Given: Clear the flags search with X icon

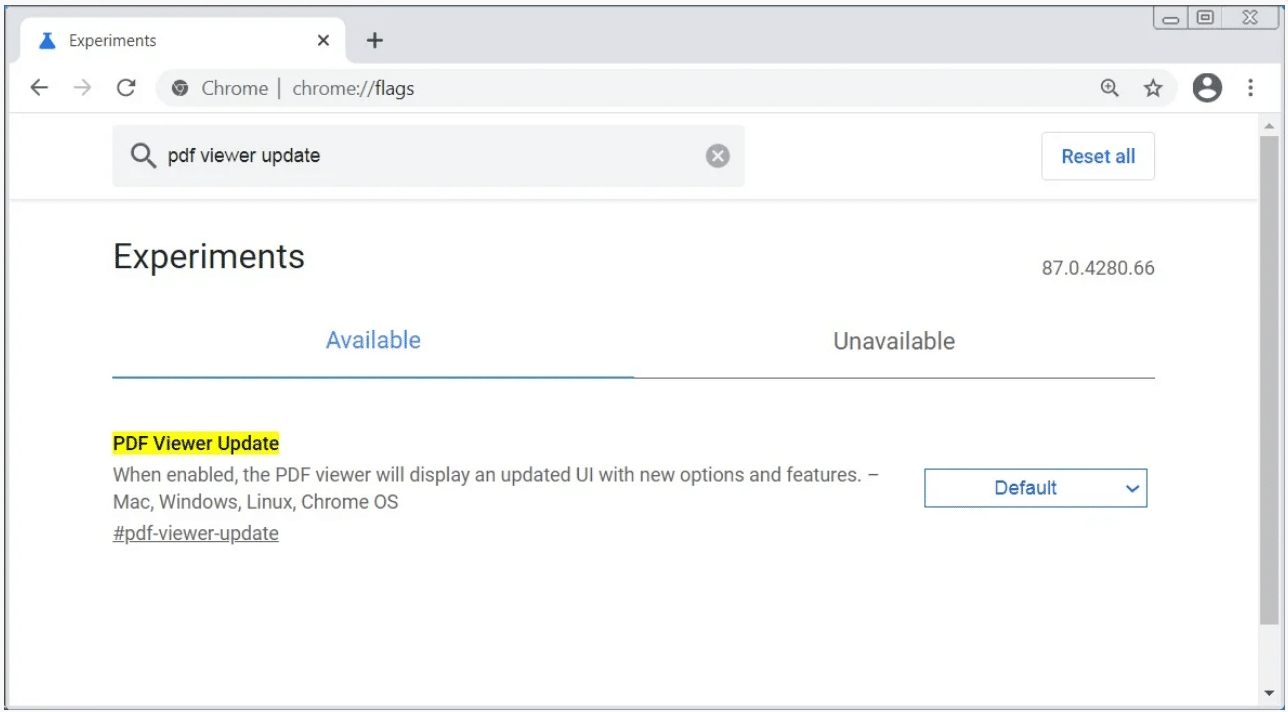Looking at the screenshot, I should point(717,156).
